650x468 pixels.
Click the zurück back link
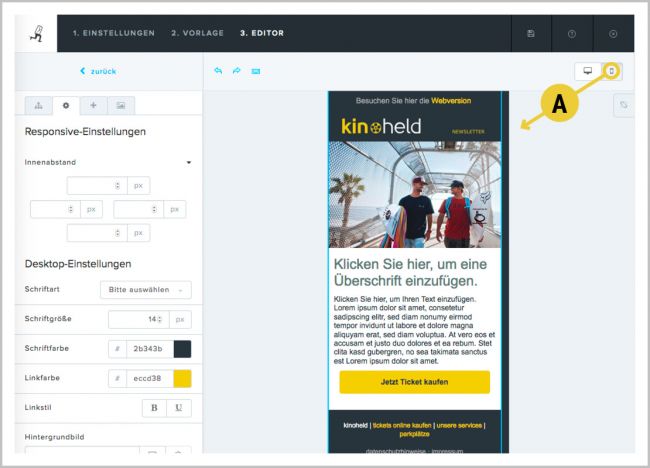tap(97, 71)
